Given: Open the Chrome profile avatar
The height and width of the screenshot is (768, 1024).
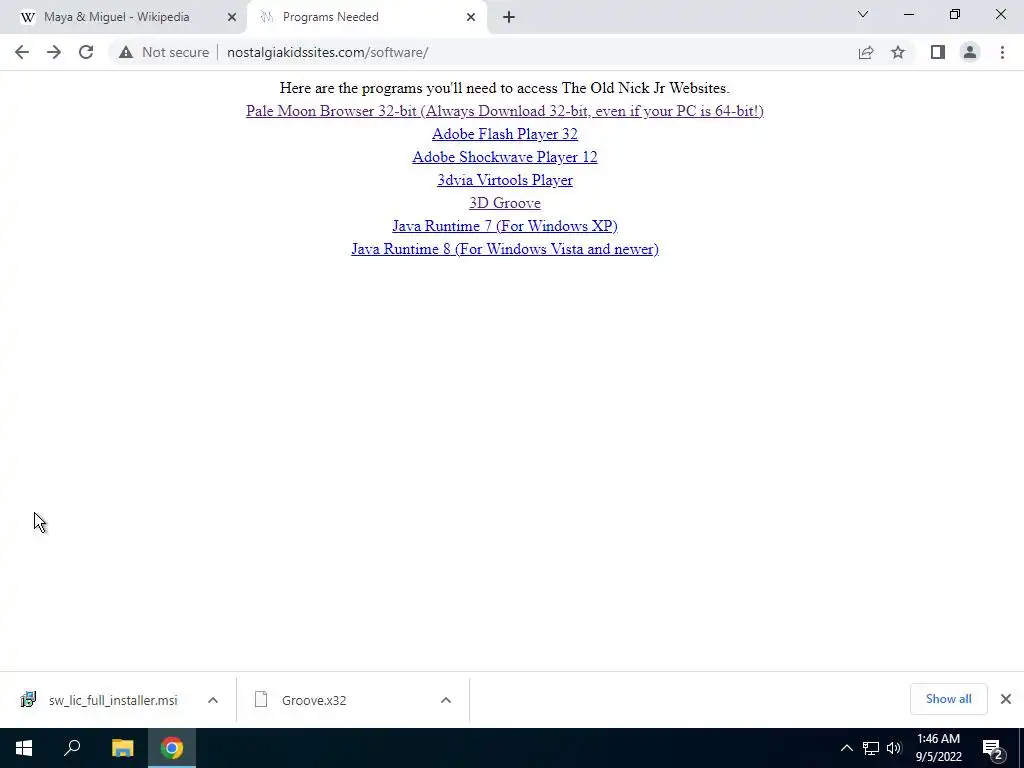Looking at the screenshot, I should [970, 52].
